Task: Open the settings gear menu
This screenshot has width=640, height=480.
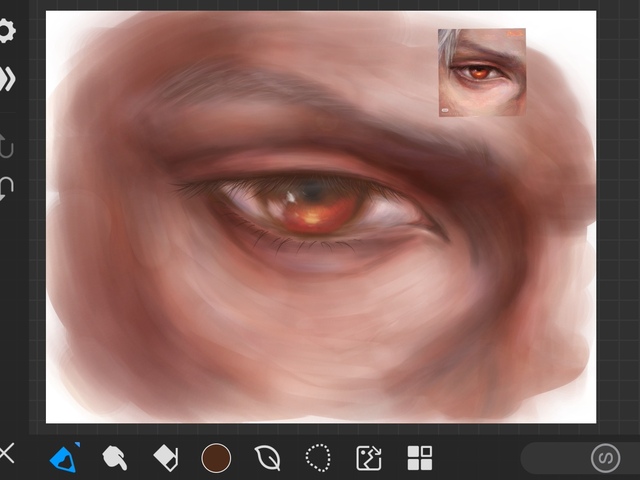Action: [7, 31]
